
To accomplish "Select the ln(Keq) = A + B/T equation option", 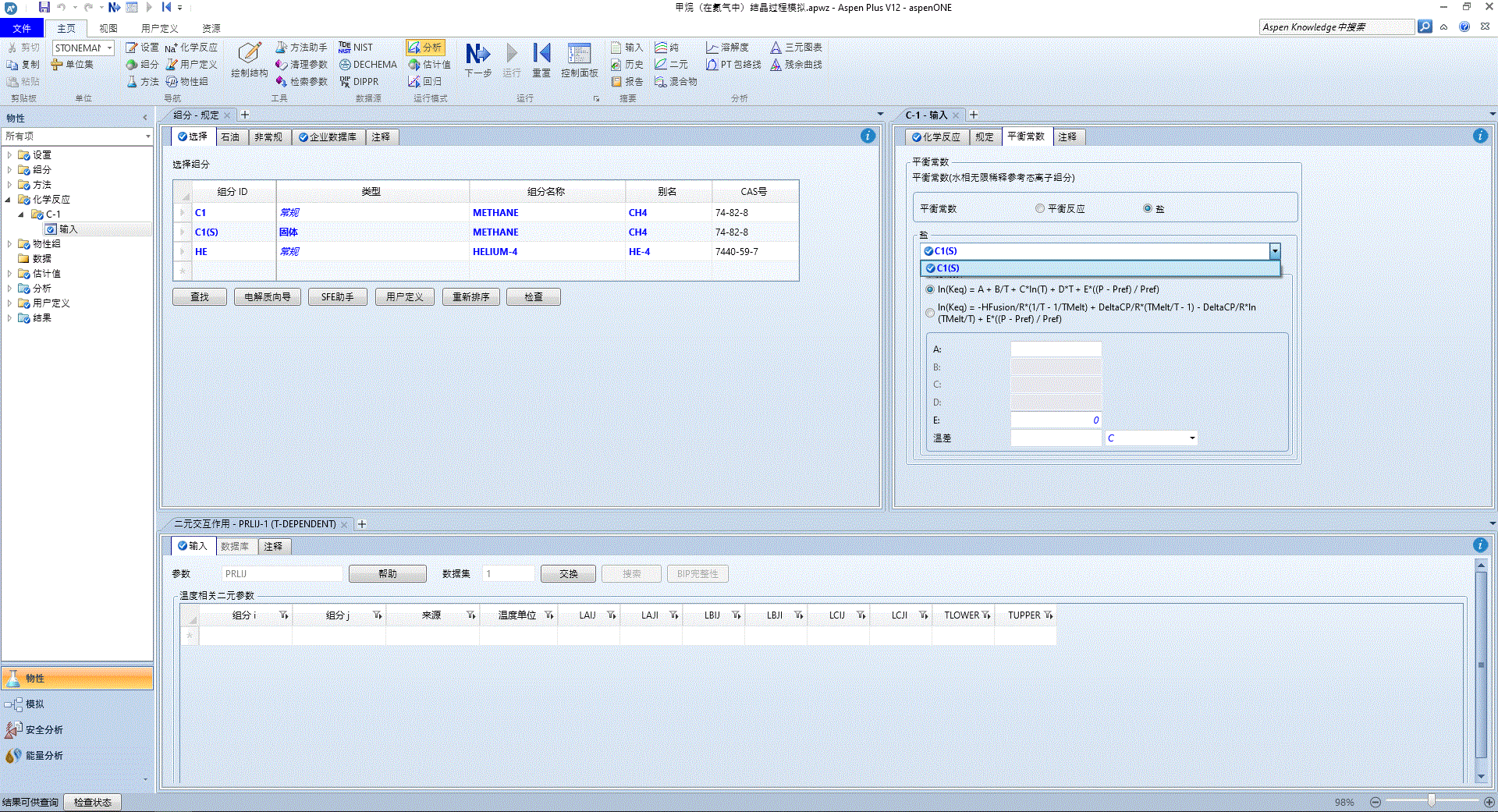I will coord(930,289).
